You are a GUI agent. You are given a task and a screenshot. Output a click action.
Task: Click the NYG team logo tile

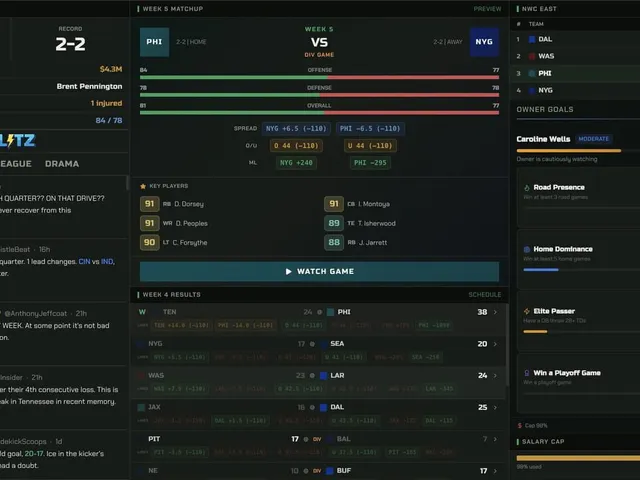[x=484, y=42]
